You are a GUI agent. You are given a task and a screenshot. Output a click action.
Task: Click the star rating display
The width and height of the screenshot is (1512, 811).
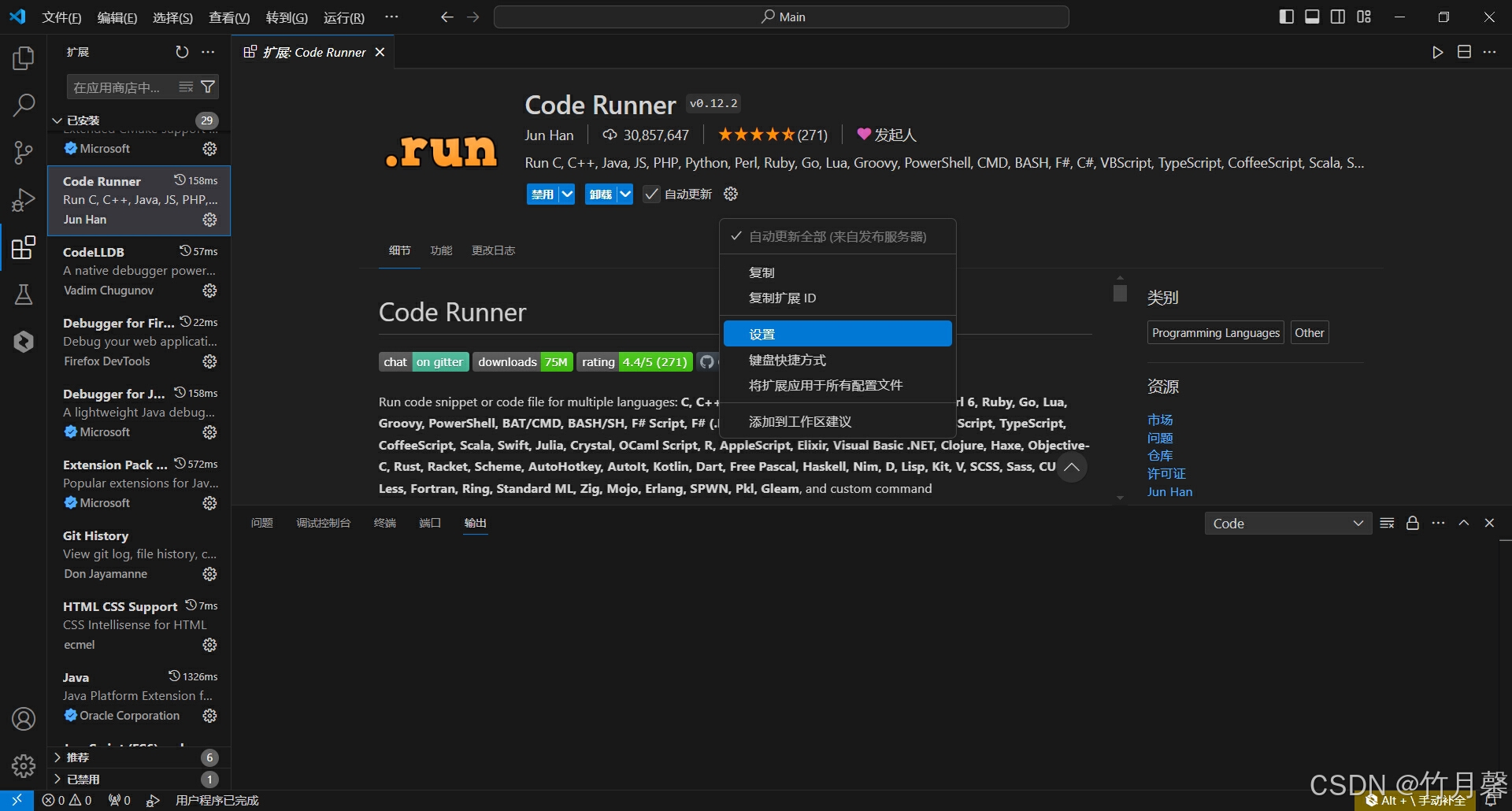pyautogui.click(x=773, y=135)
